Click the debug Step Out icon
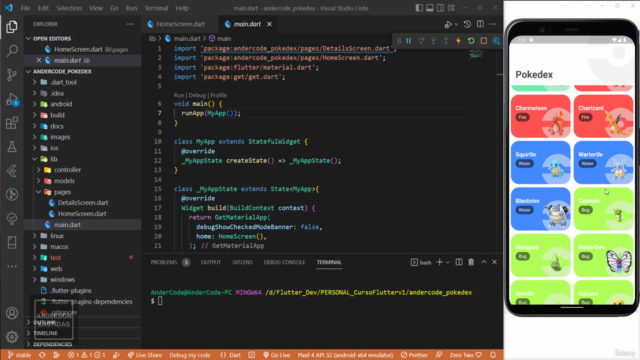 tap(446, 41)
